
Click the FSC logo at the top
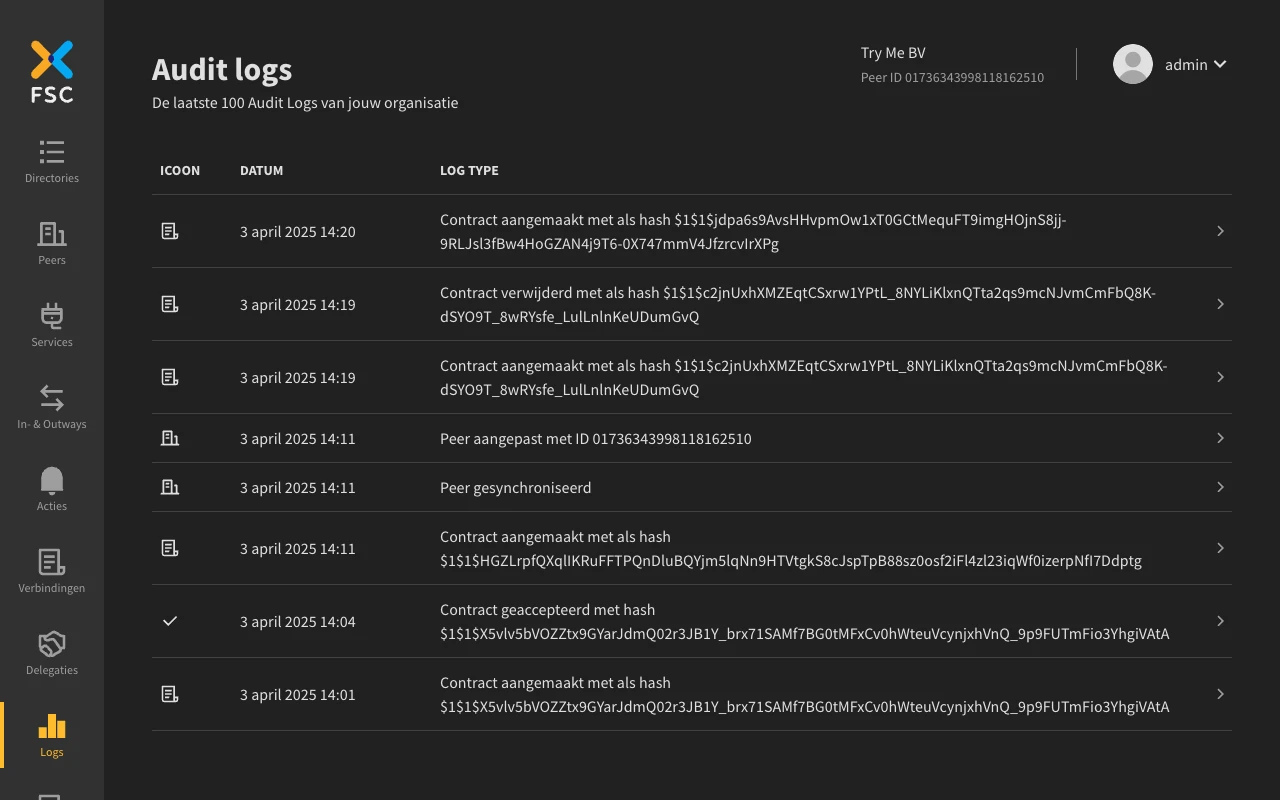click(x=51, y=70)
